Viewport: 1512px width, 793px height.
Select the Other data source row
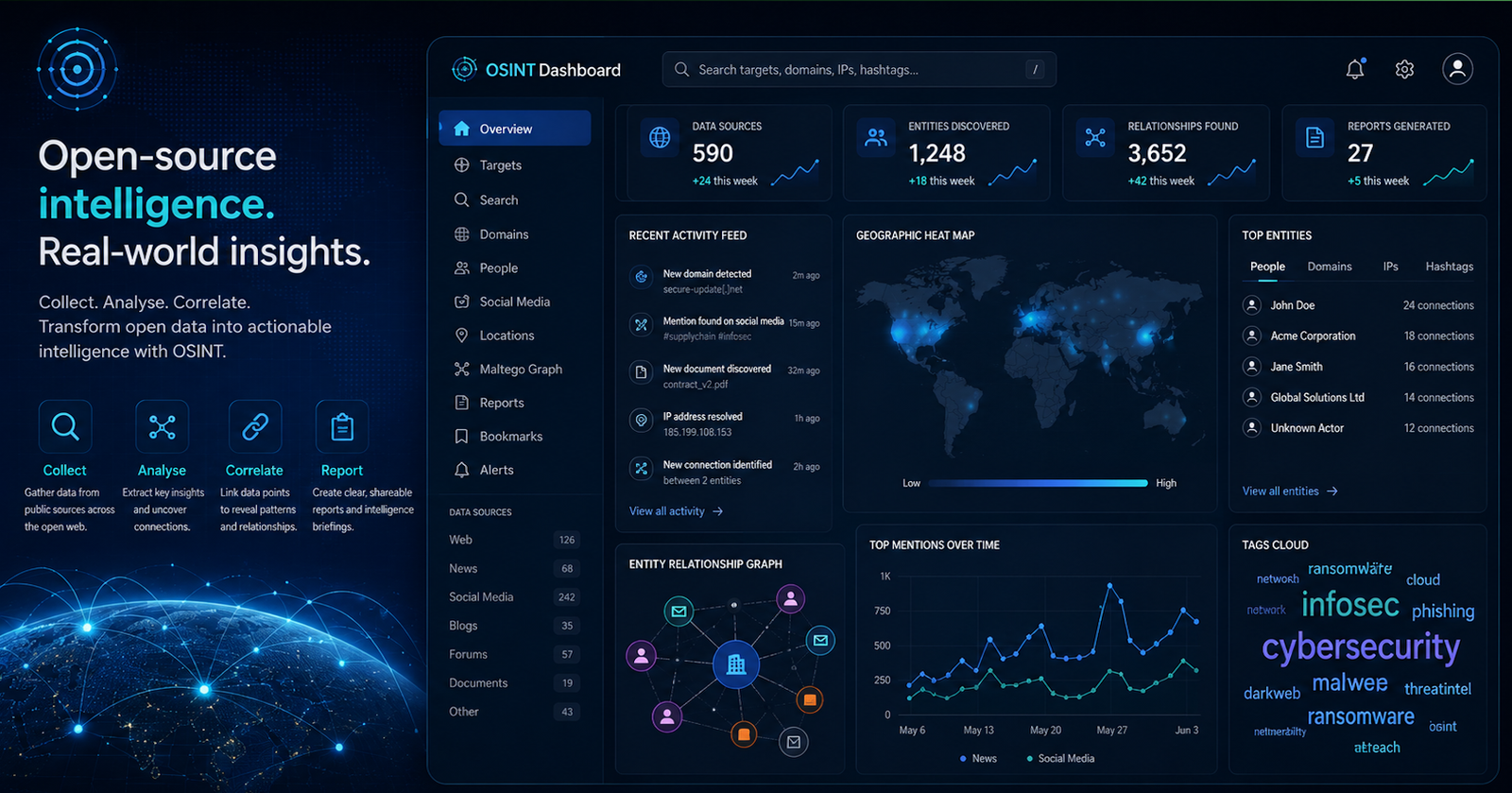click(x=514, y=712)
